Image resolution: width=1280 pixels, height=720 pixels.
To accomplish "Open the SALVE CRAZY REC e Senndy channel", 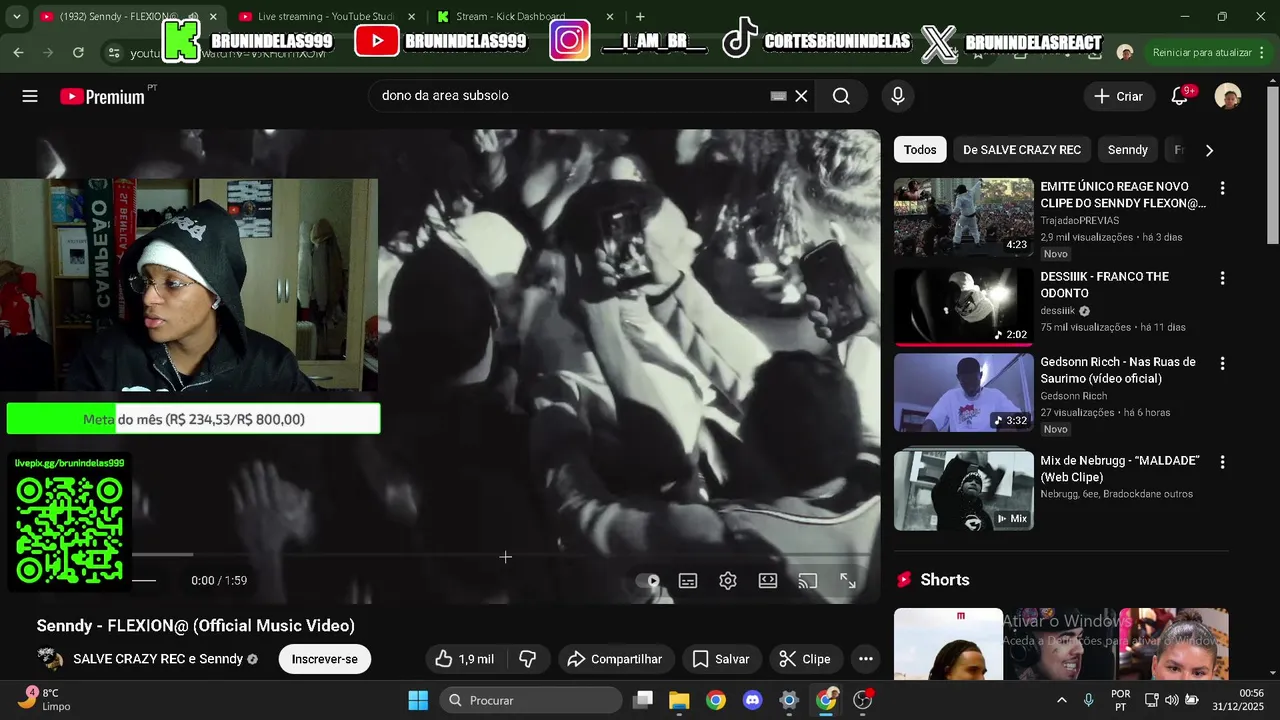I will [x=158, y=659].
